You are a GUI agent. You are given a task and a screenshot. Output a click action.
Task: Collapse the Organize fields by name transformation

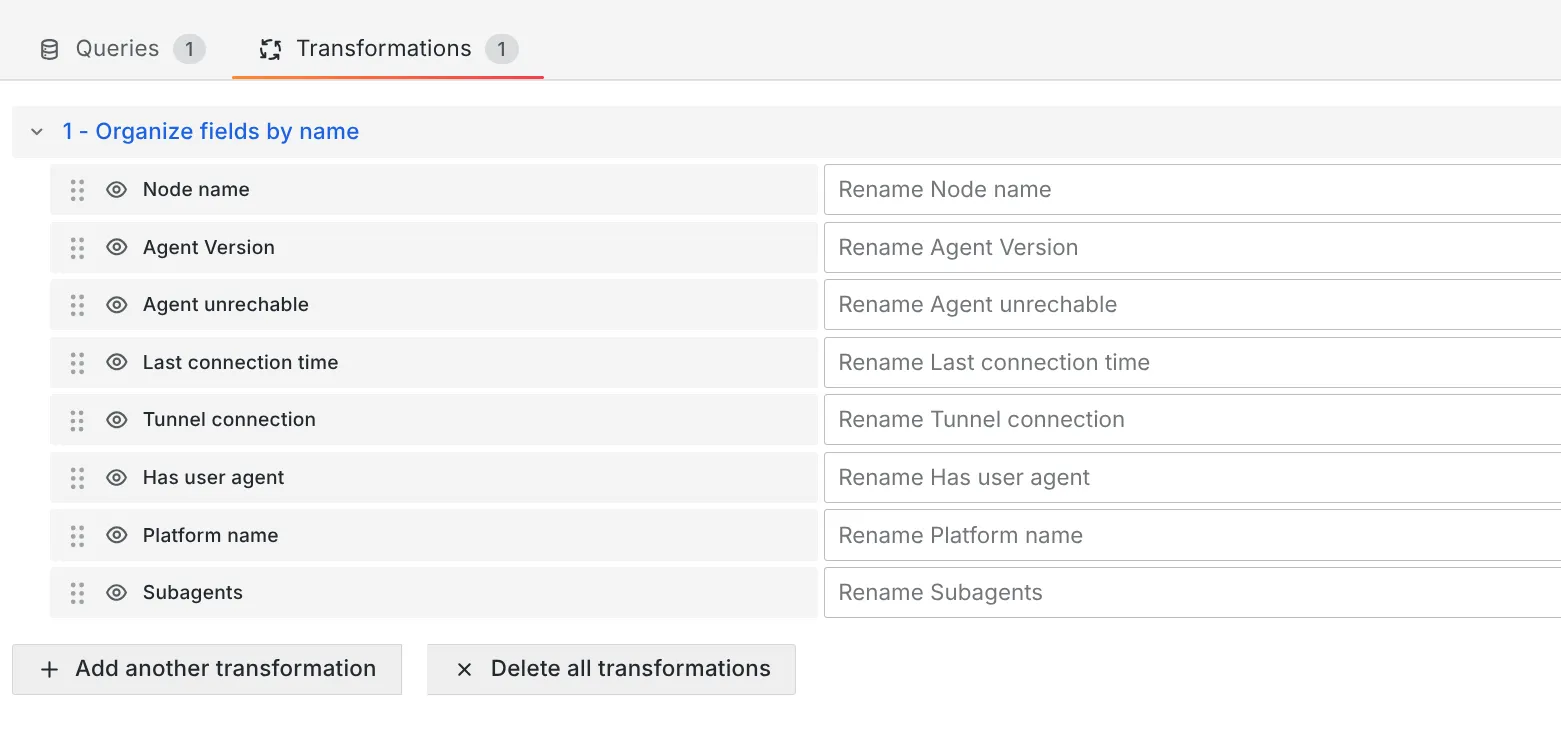(36, 131)
